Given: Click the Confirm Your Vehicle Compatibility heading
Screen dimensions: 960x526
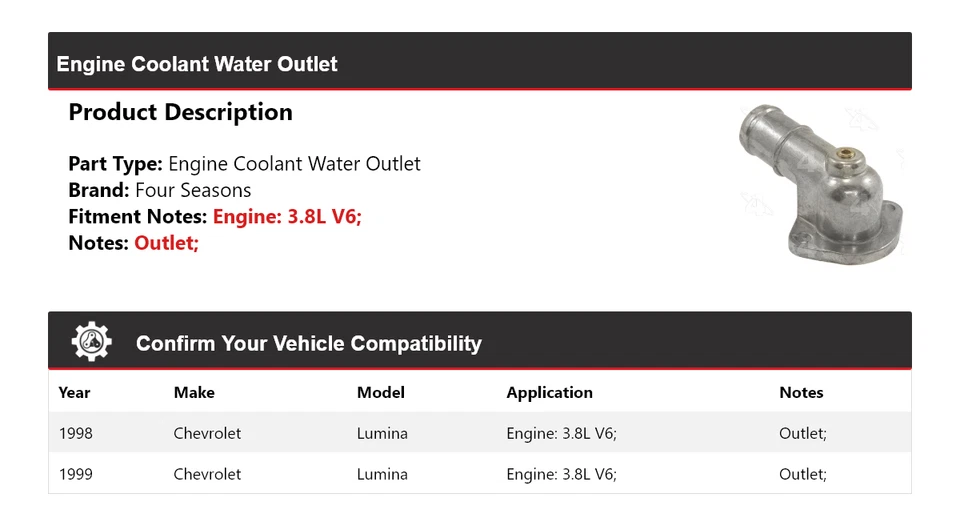Looking at the screenshot, I should (308, 344).
